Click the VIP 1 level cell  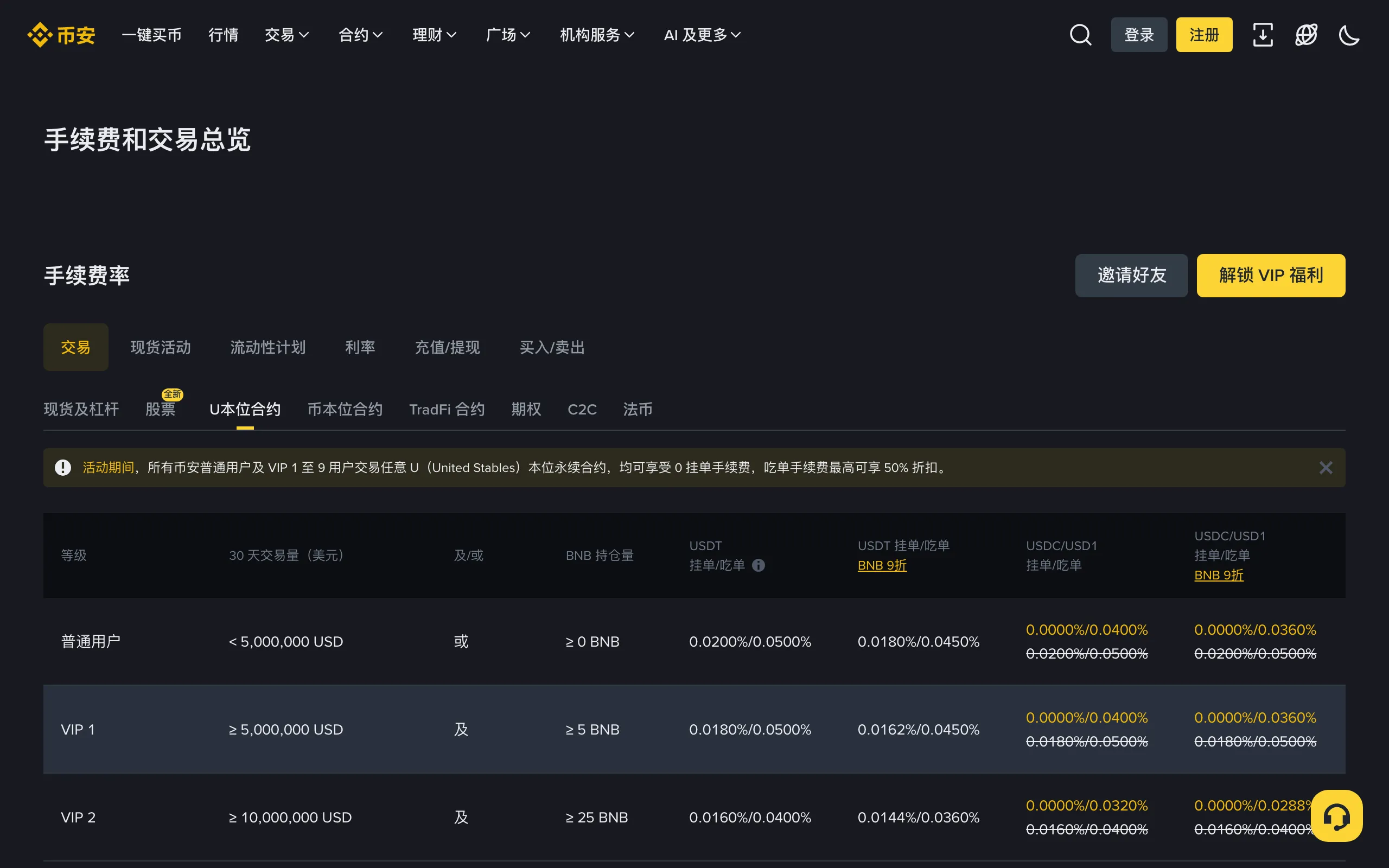click(78, 730)
